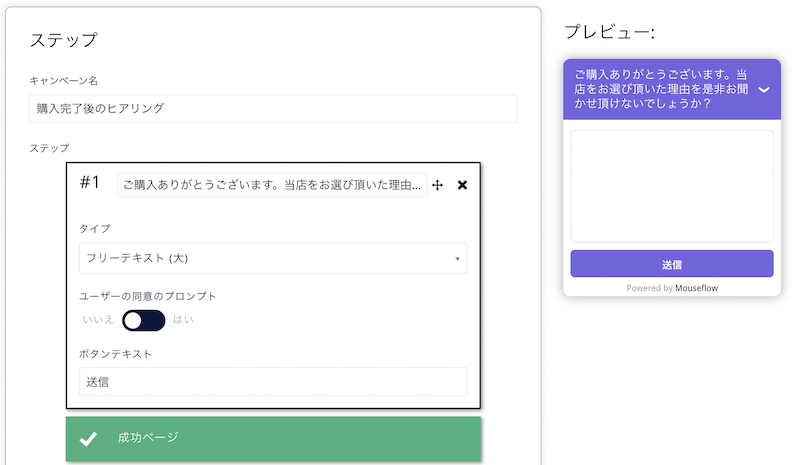Toggle the ユーザーの同意のプロンプト switch
The height and width of the screenshot is (465, 800).
144,321
